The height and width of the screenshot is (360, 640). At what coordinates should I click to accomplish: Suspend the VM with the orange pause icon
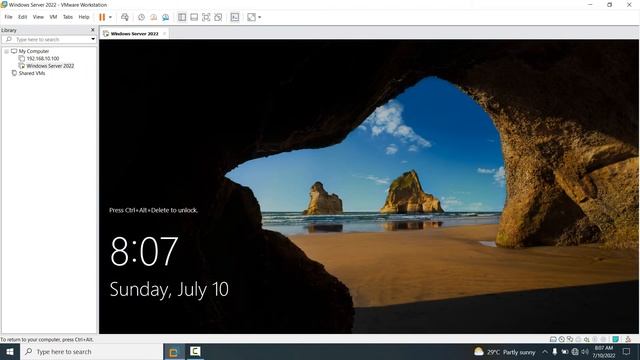click(102, 17)
